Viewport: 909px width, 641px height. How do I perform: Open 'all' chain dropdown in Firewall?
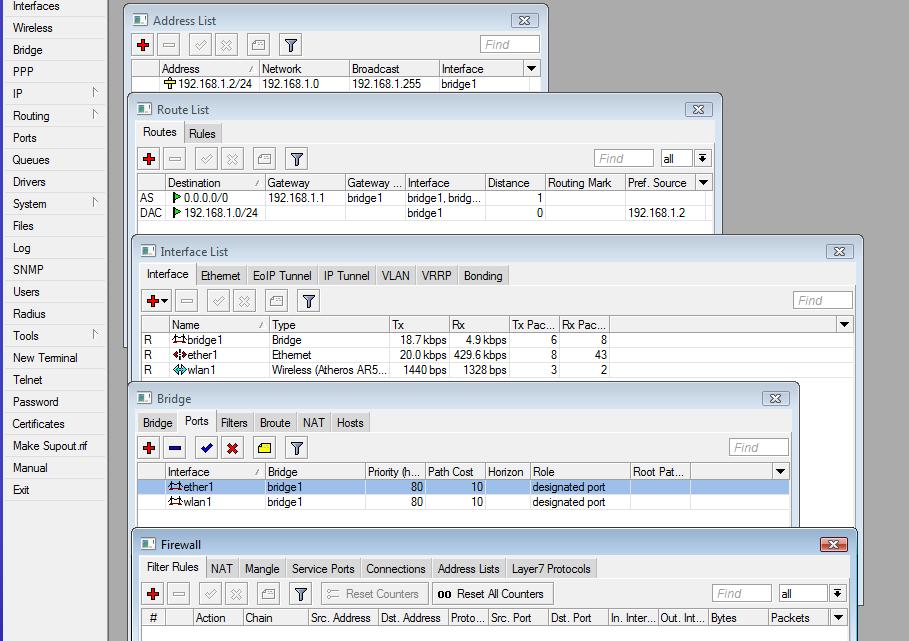837,593
